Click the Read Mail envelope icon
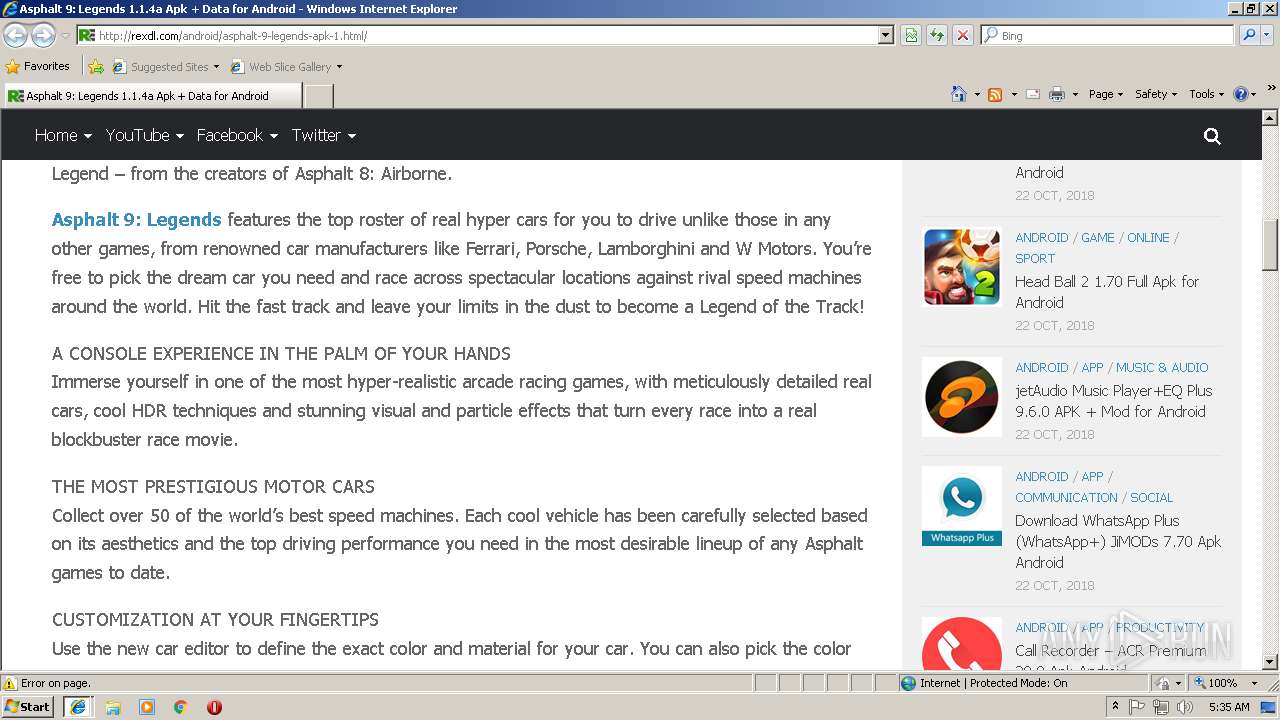 click(x=1033, y=94)
